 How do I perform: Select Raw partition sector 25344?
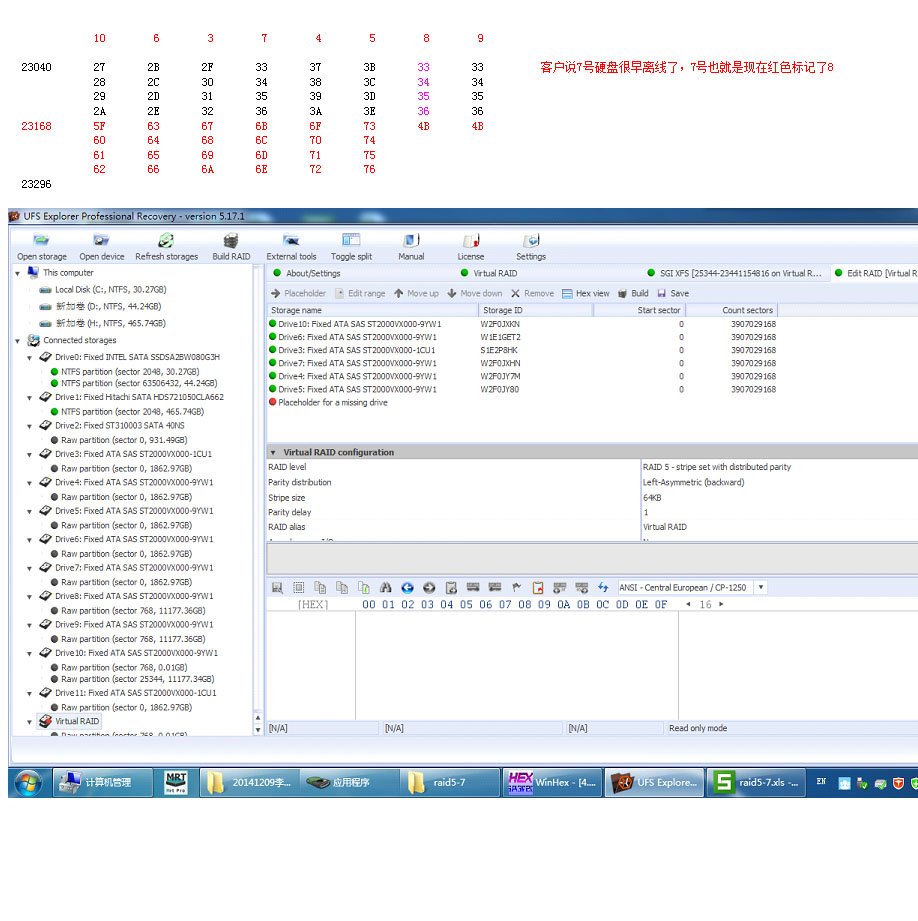tap(132, 679)
